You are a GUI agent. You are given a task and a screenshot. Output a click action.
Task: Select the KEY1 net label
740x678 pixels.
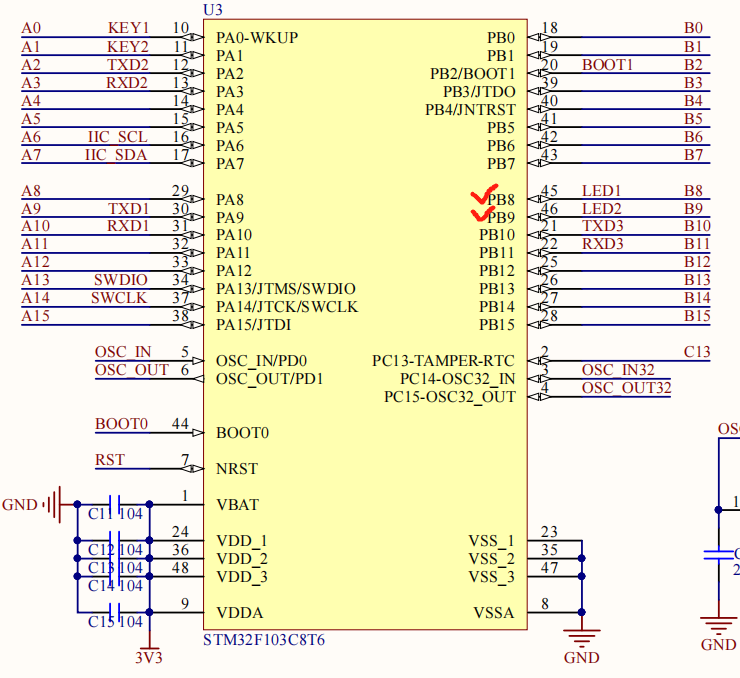pyautogui.click(x=128, y=28)
